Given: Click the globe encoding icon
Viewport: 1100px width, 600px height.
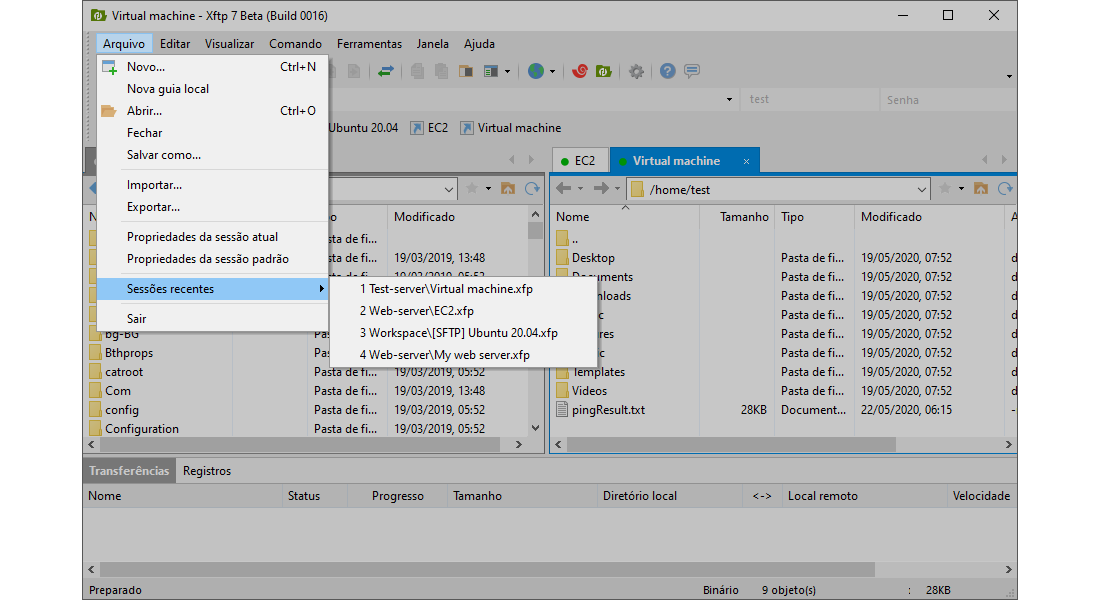Looking at the screenshot, I should (536, 71).
